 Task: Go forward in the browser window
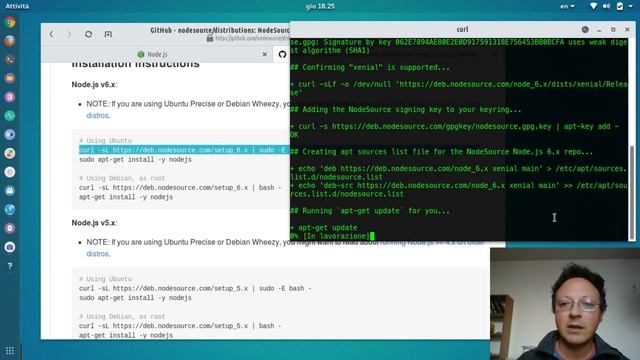click(69, 34)
